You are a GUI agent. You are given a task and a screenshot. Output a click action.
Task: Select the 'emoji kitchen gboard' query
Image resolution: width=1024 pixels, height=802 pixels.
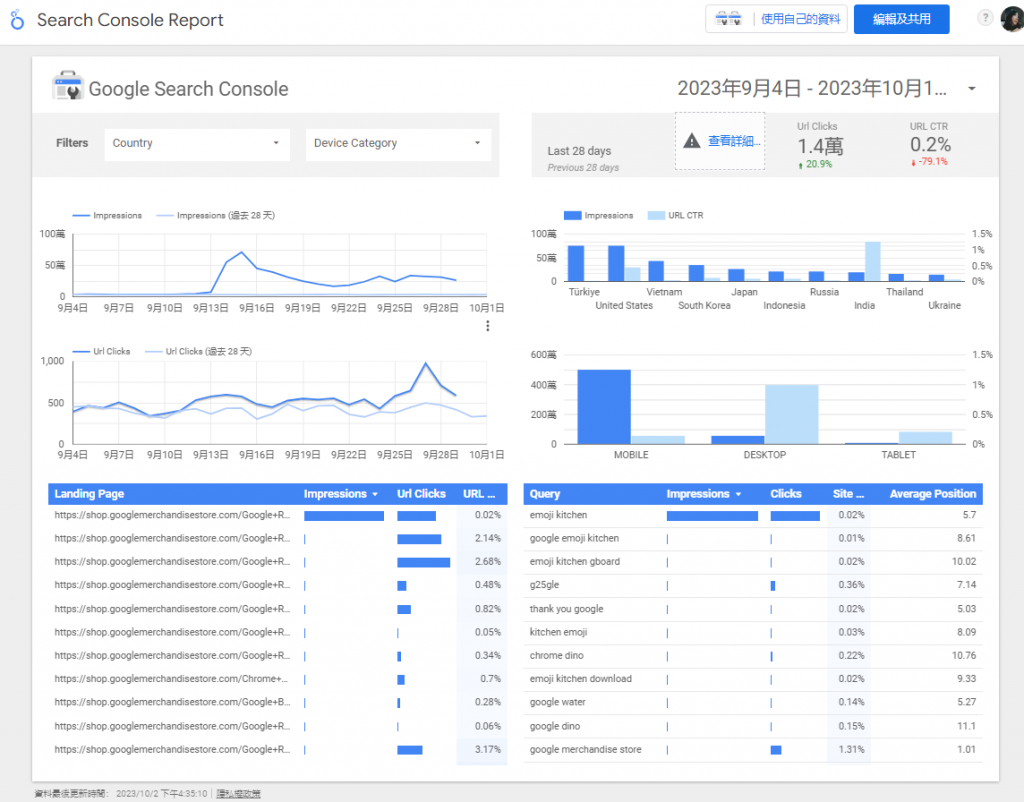click(753, 562)
